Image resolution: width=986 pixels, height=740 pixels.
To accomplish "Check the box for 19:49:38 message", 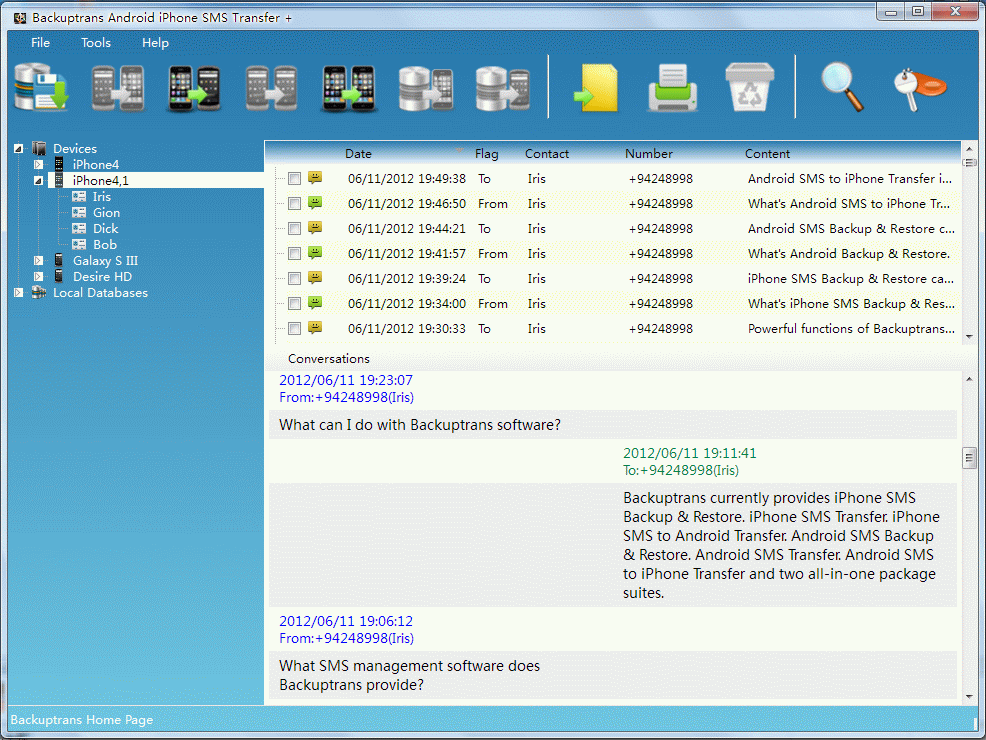I will pyautogui.click(x=294, y=179).
